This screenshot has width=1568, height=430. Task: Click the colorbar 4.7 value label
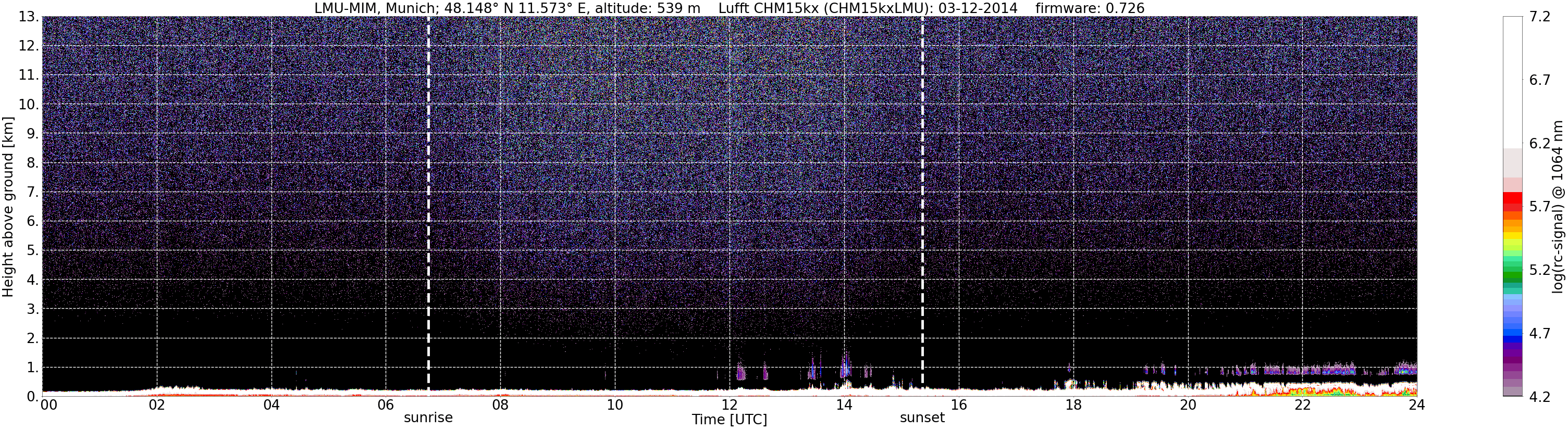[1540, 333]
